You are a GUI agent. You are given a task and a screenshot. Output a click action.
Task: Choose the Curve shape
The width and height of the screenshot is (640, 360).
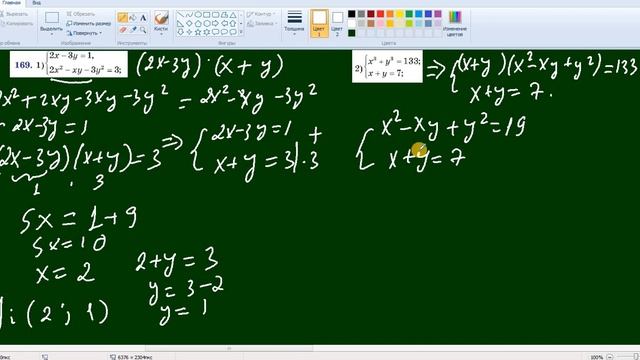point(189,15)
